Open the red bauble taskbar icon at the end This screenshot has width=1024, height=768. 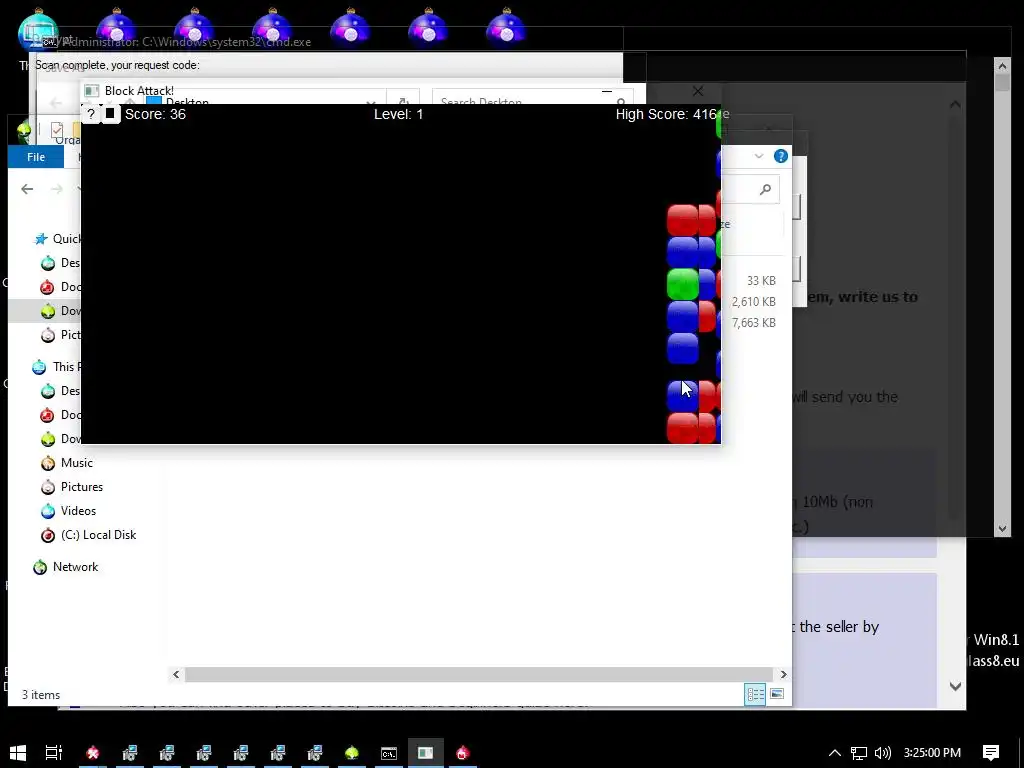click(x=463, y=753)
